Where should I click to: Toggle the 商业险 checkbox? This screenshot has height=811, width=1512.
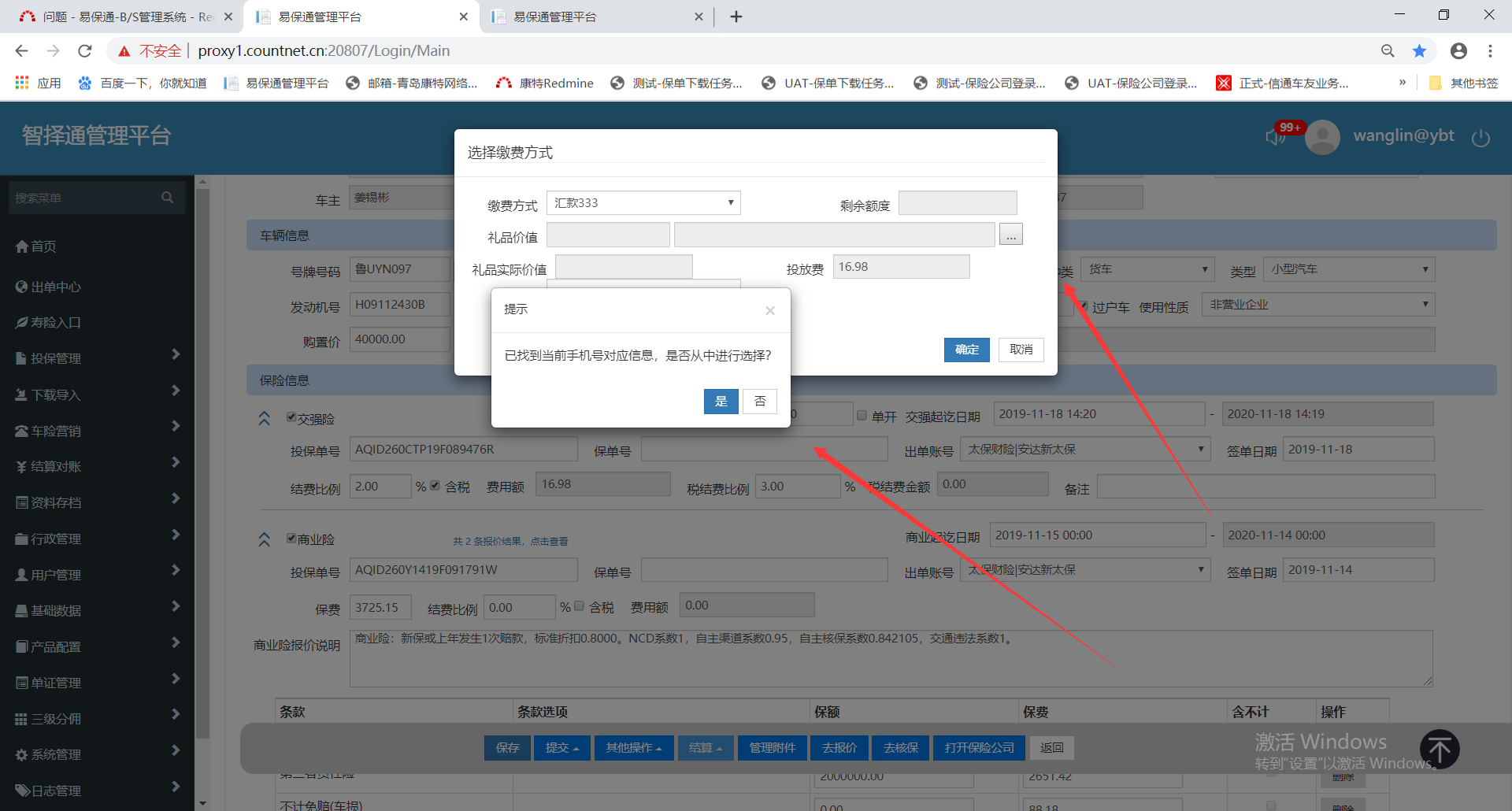coord(291,539)
